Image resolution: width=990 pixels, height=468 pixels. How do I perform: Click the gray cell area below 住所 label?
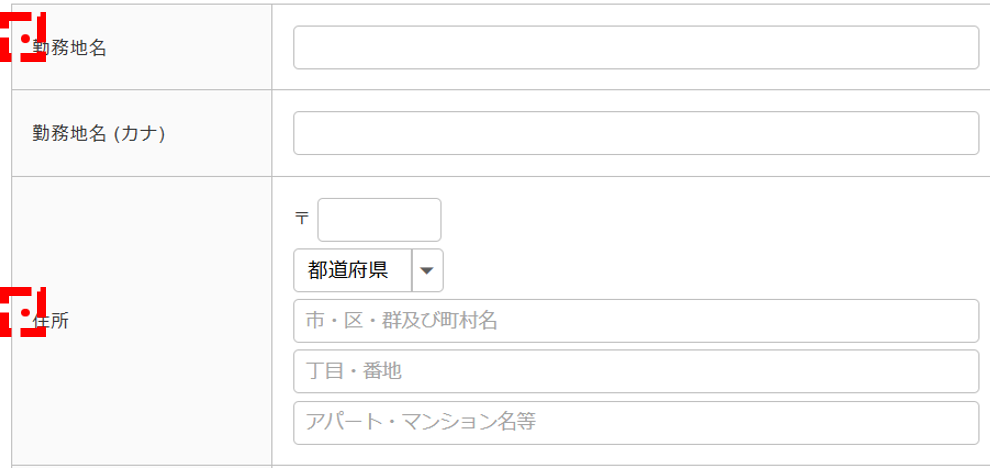(140, 410)
